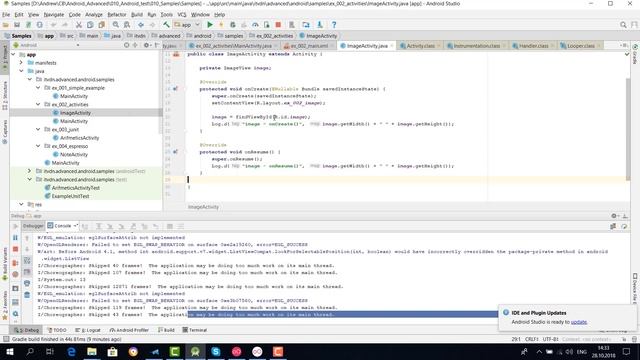Open the VCS menu

[182, 14]
